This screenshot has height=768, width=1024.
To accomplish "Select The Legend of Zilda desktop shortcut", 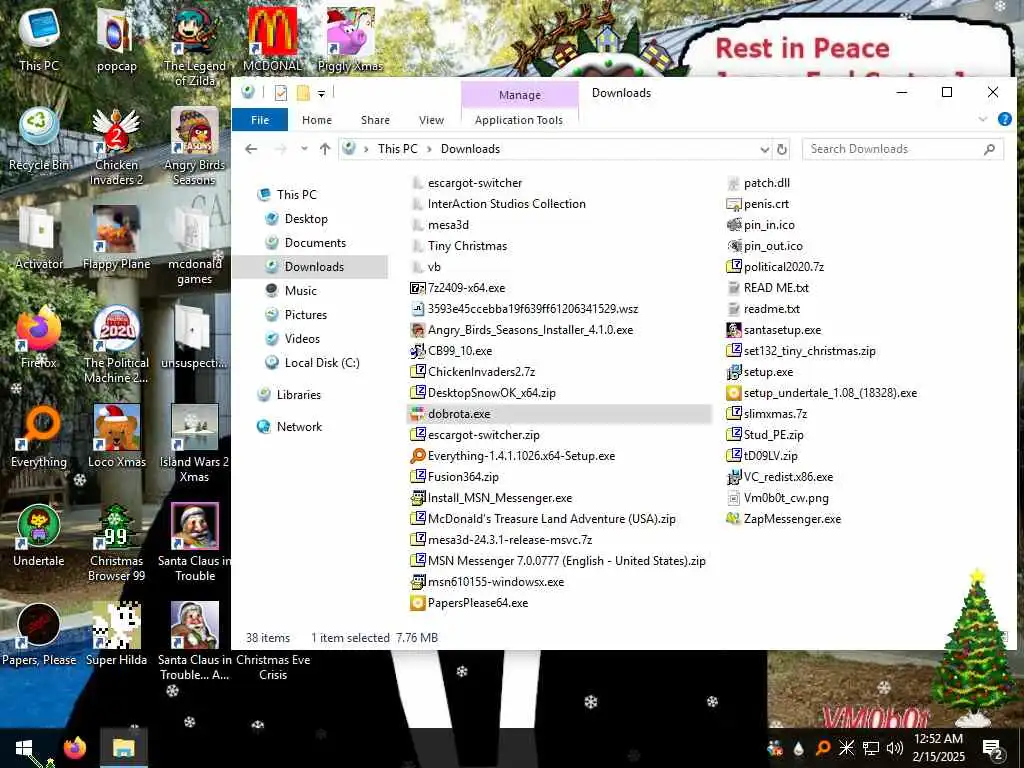I will click(195, 47).
